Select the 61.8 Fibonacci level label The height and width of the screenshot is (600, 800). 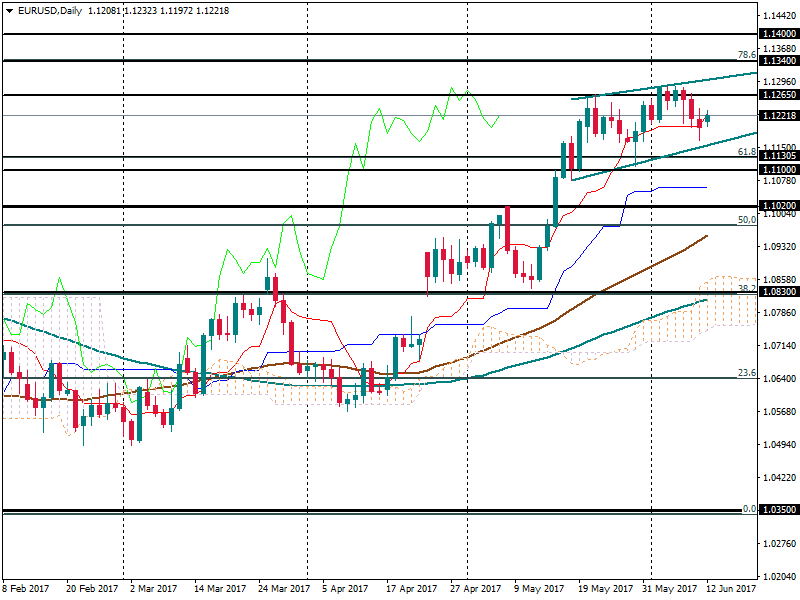click(745, 152)
